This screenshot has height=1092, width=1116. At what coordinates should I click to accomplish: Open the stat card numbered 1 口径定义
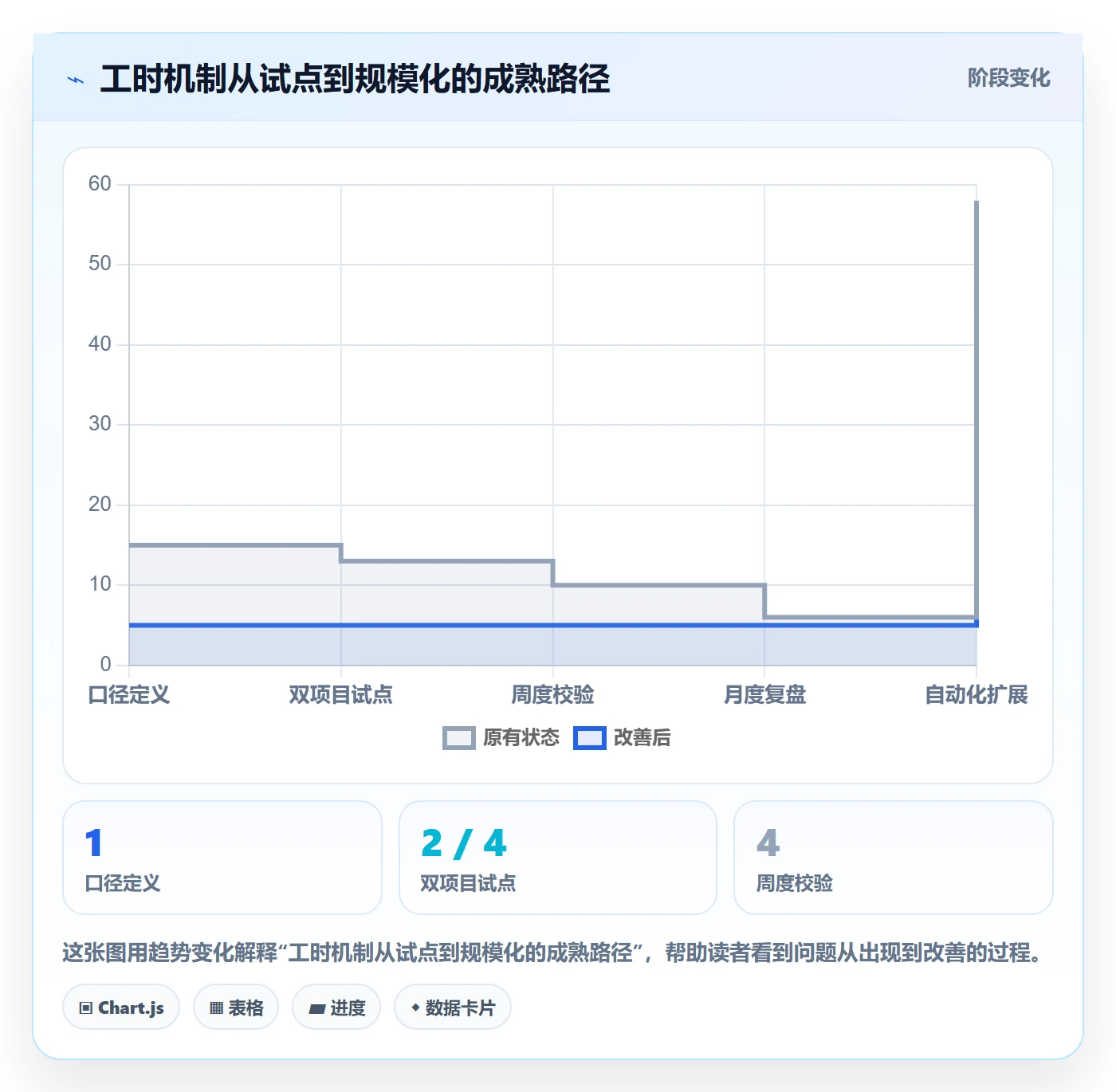[222, 858]
